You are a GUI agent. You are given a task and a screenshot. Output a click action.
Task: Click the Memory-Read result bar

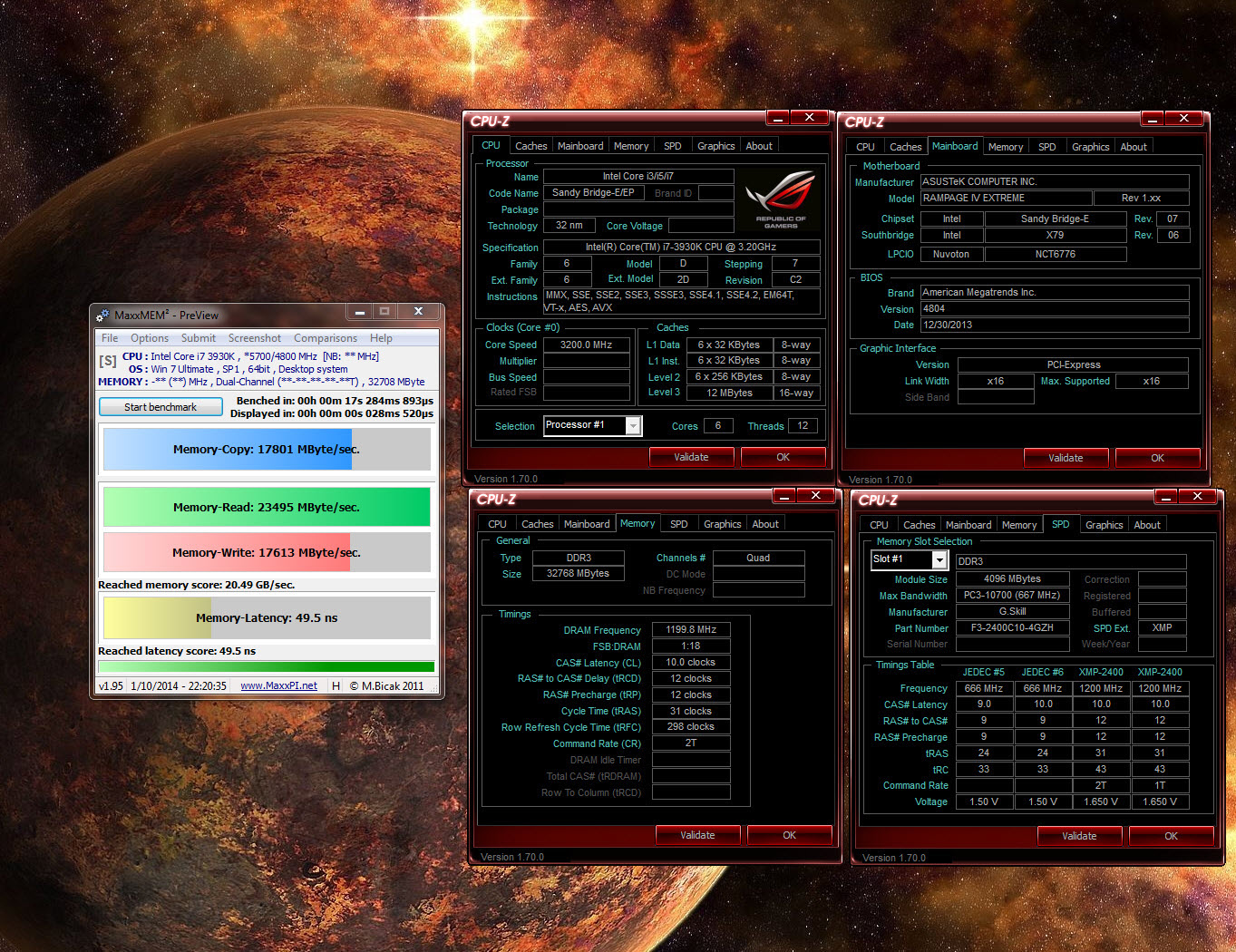click(x=267, y=507)
